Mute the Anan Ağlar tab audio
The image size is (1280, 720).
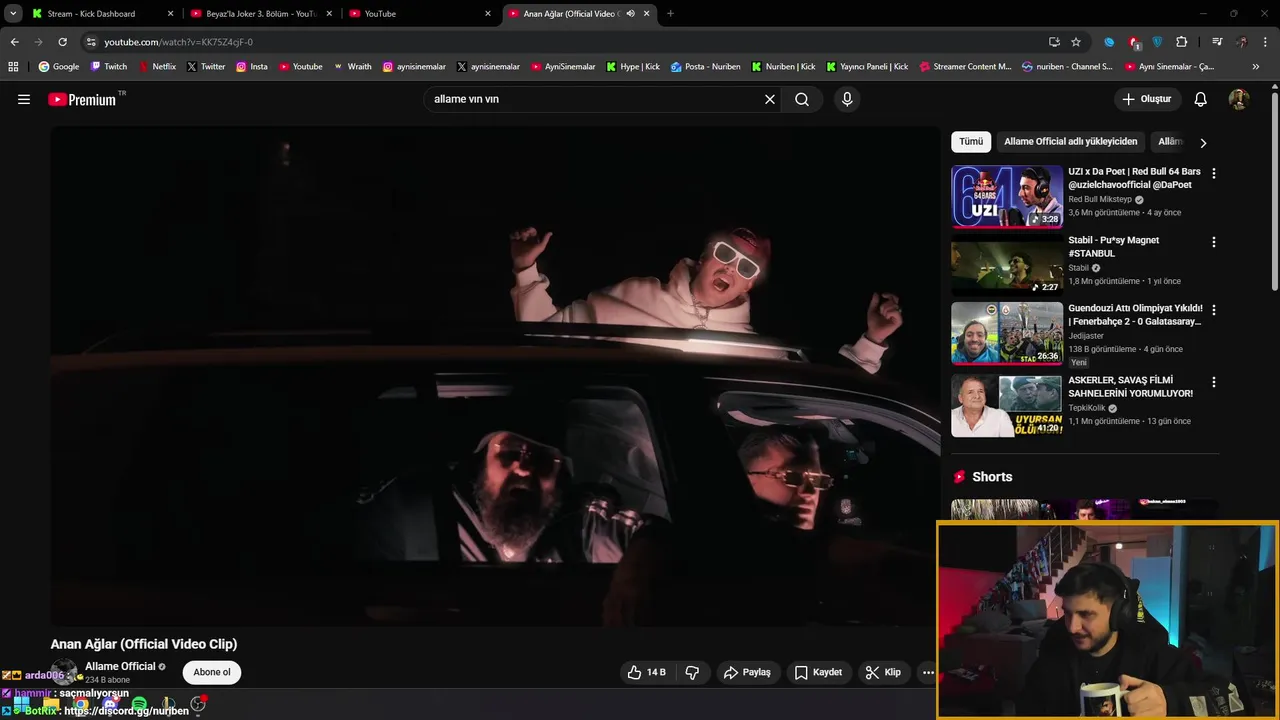coord(630,14)
